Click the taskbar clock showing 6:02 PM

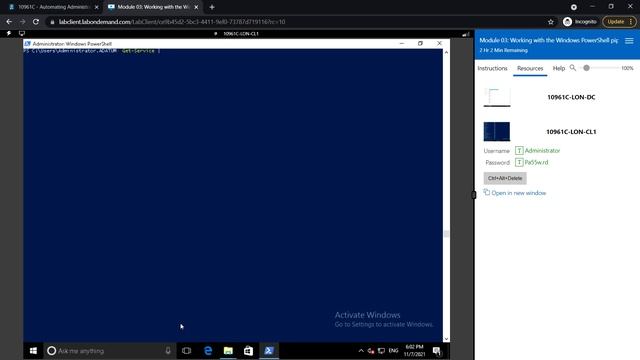(414, 351)
